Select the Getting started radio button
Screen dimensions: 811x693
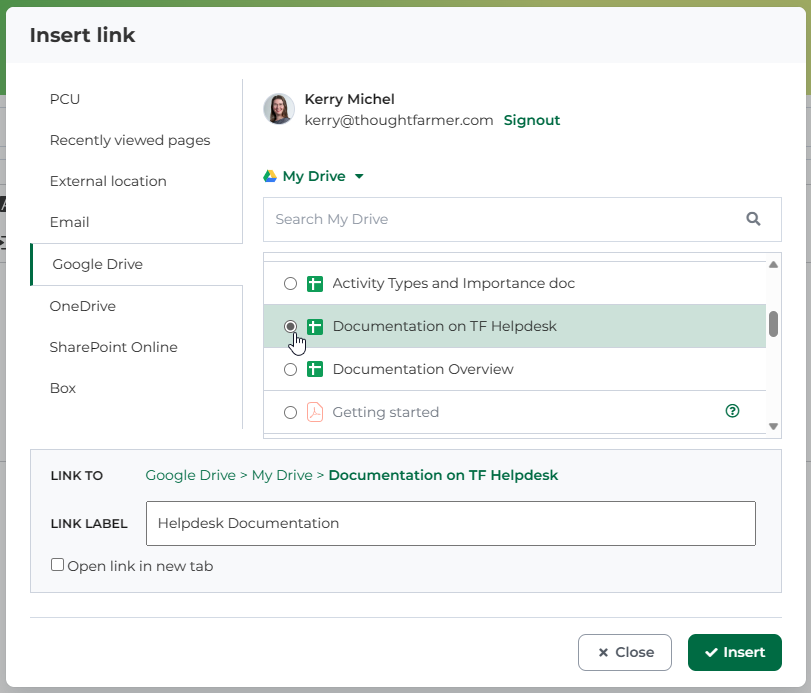291,412
